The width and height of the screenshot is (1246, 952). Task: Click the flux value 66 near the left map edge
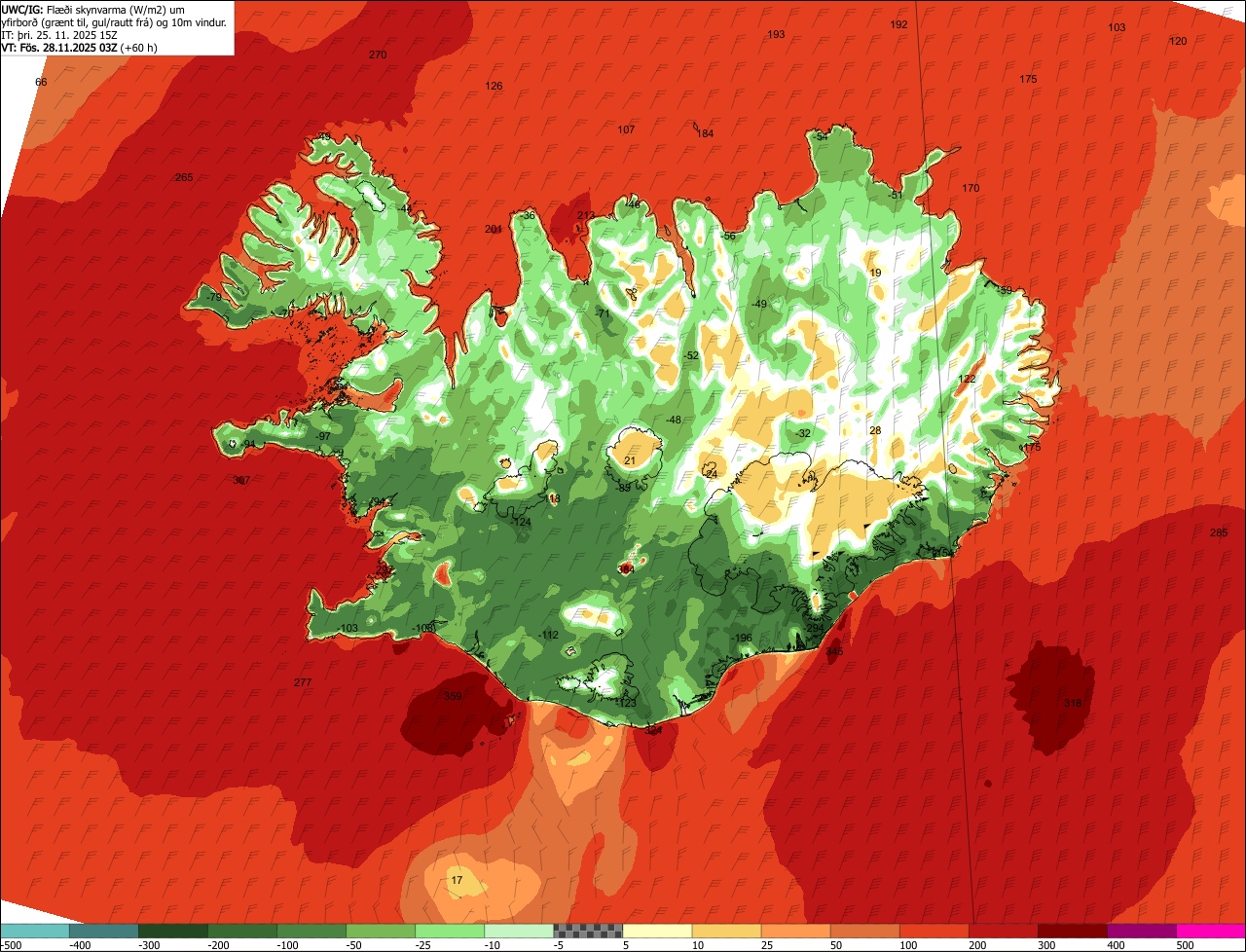coord(41,82)
